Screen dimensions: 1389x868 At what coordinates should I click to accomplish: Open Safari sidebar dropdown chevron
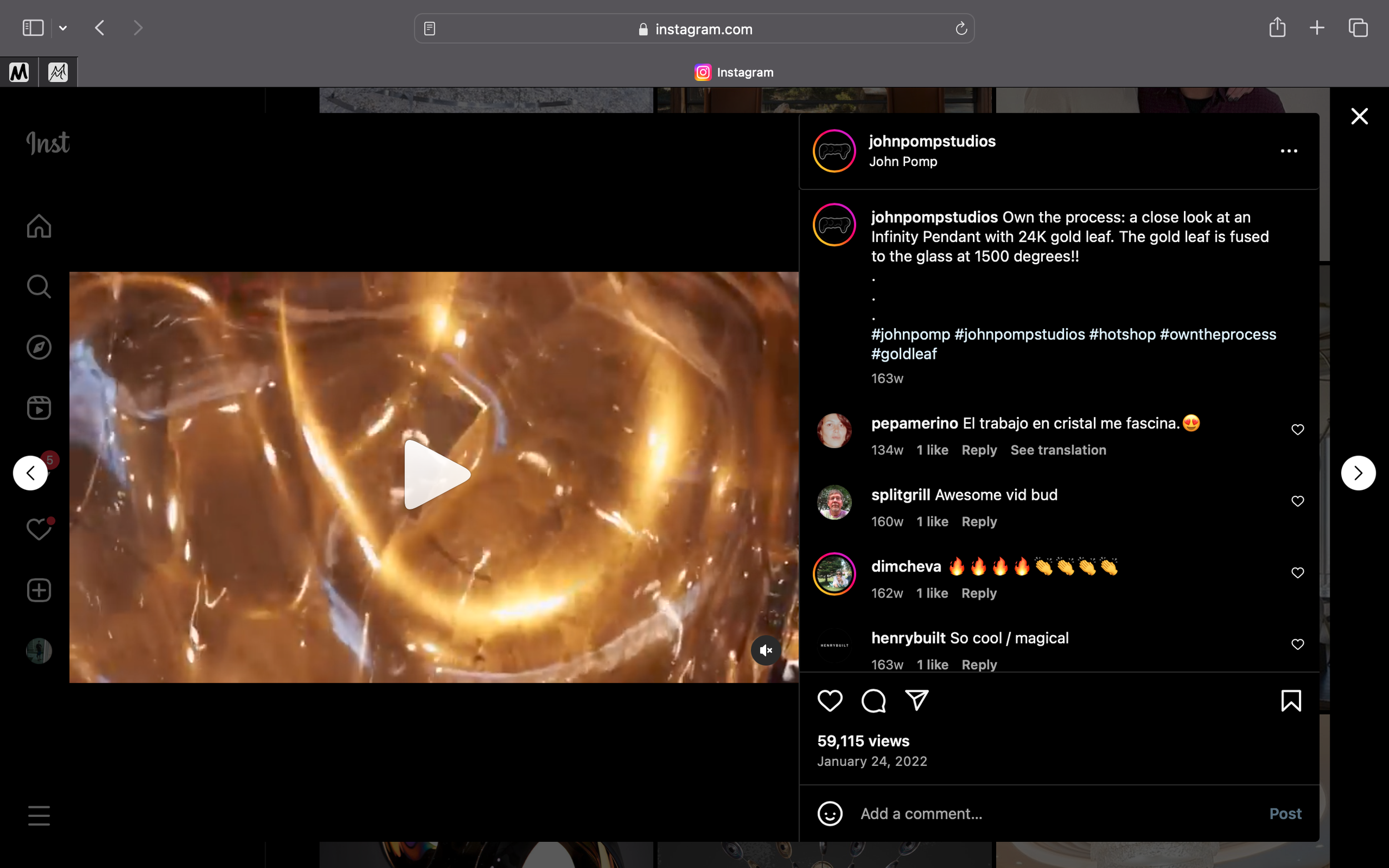63,28
